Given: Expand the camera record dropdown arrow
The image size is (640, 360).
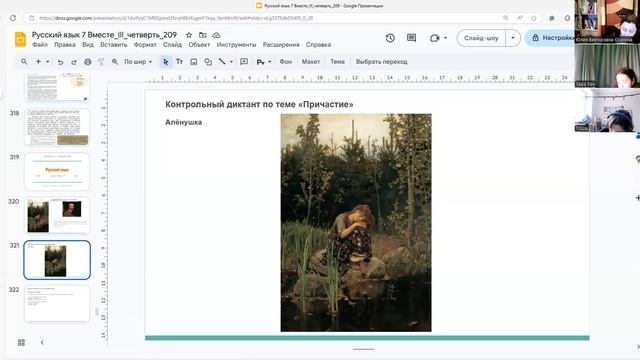Looking at the screenshot, I should [x=445, y=38].
